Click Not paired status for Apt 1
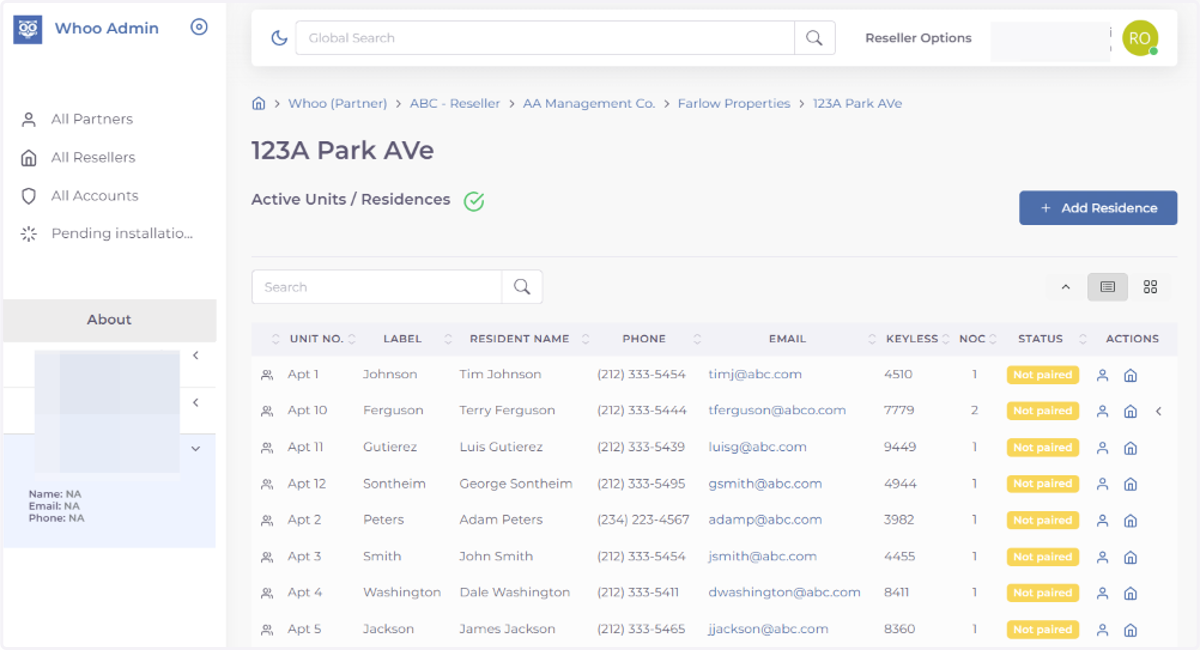The height and width of the screenshot is (650, 1200). pyautogui.click(x=1042, y=375)
